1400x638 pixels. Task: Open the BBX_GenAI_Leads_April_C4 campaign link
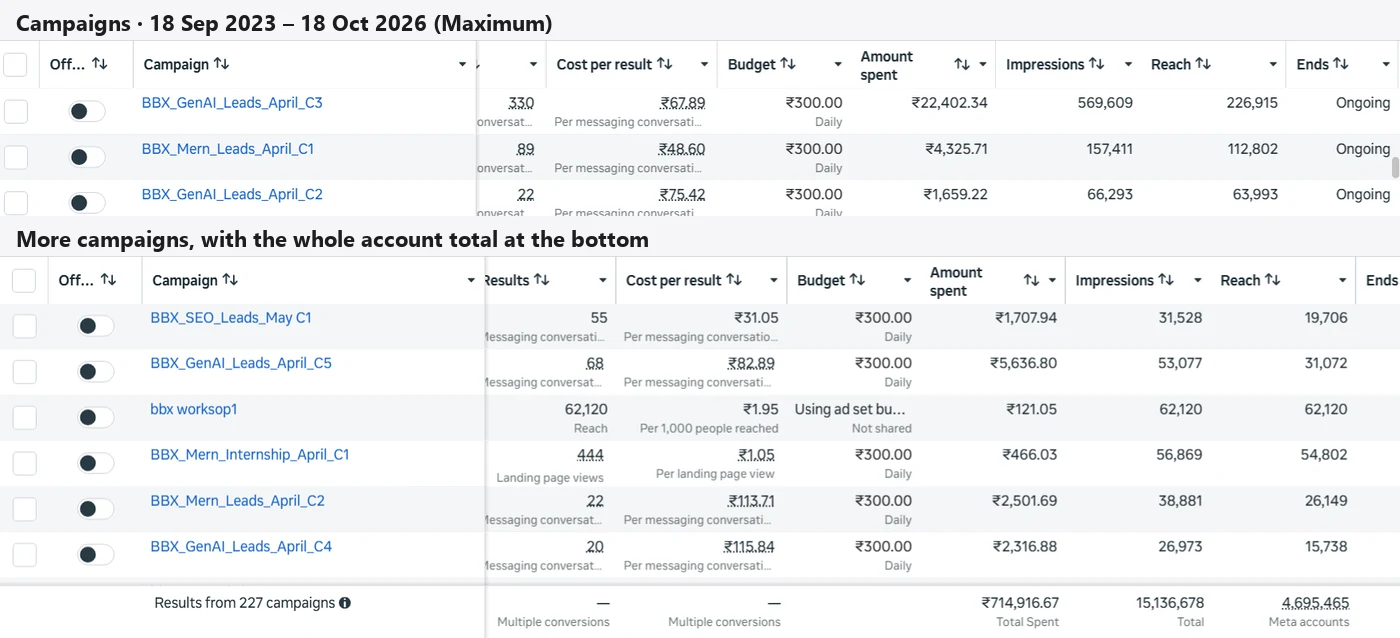(x=241, y=547)
